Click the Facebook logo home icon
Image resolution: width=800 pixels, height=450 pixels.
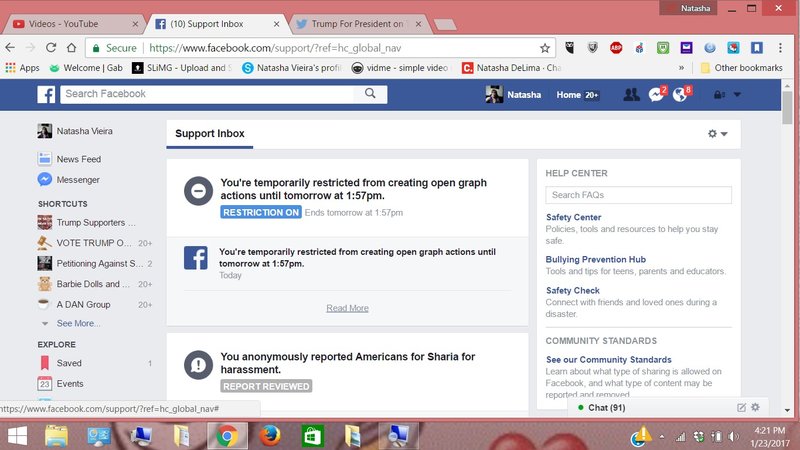[46, 94]
